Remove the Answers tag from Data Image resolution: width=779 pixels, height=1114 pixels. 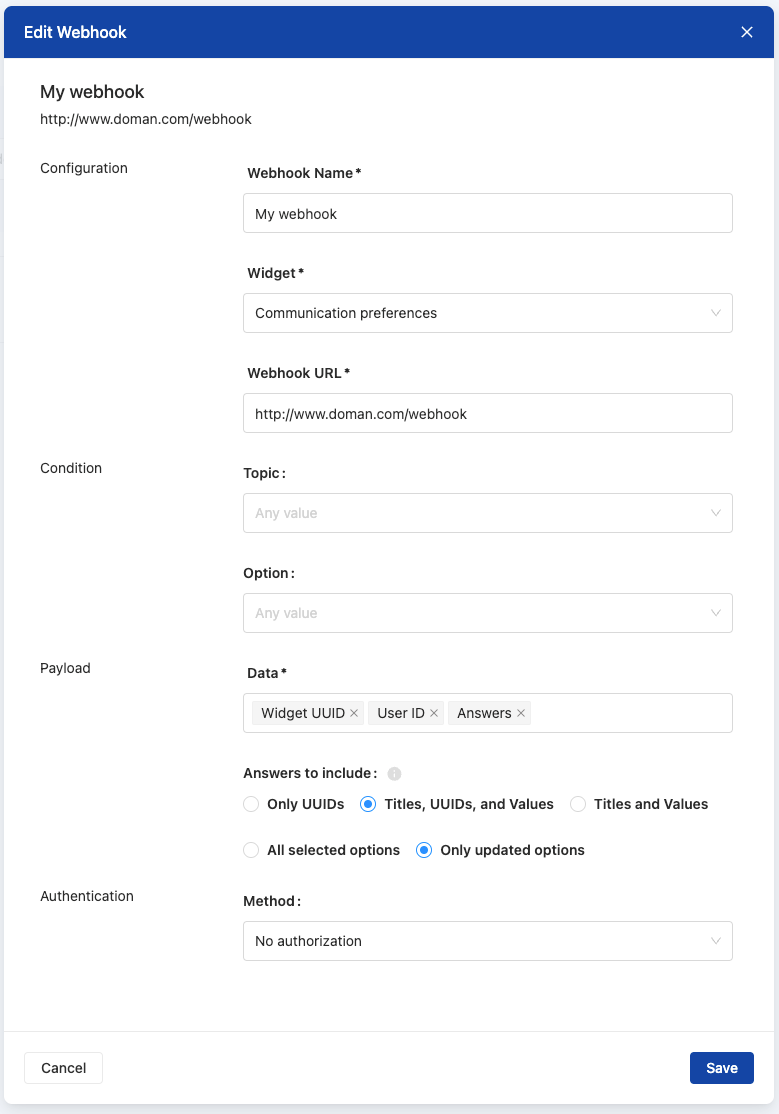(521, 713)
